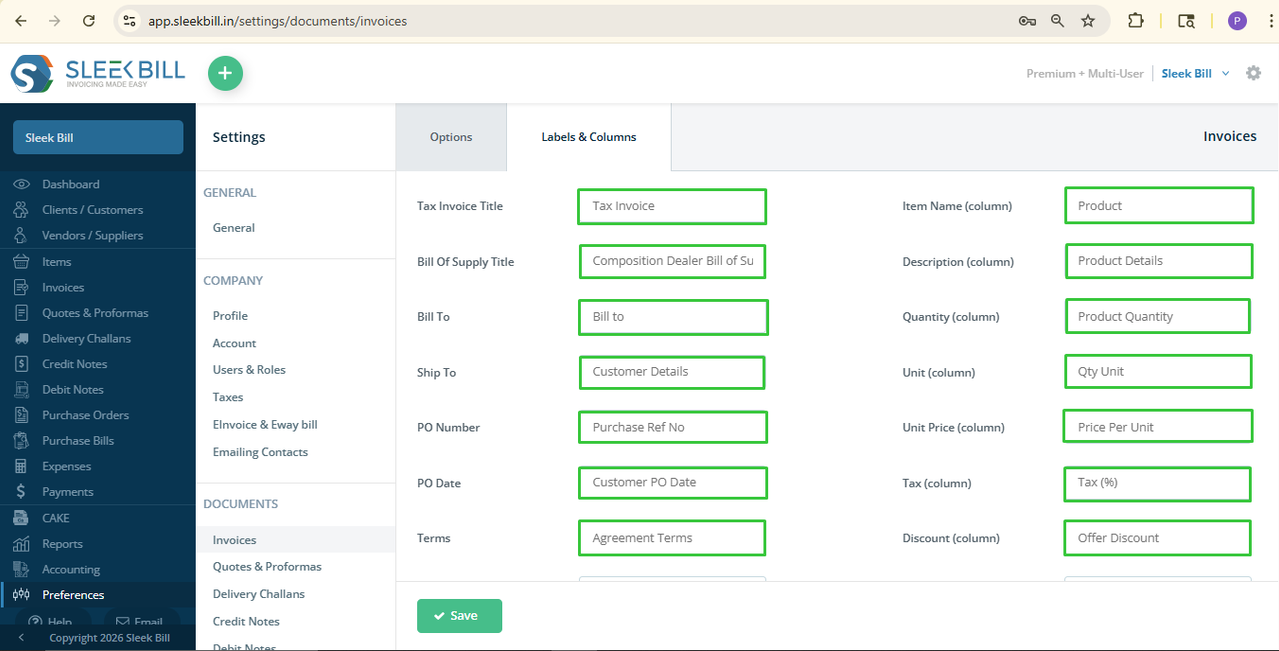The image size is (1279, 651).
Task: Edit the Description column field
Action: 1159,261
